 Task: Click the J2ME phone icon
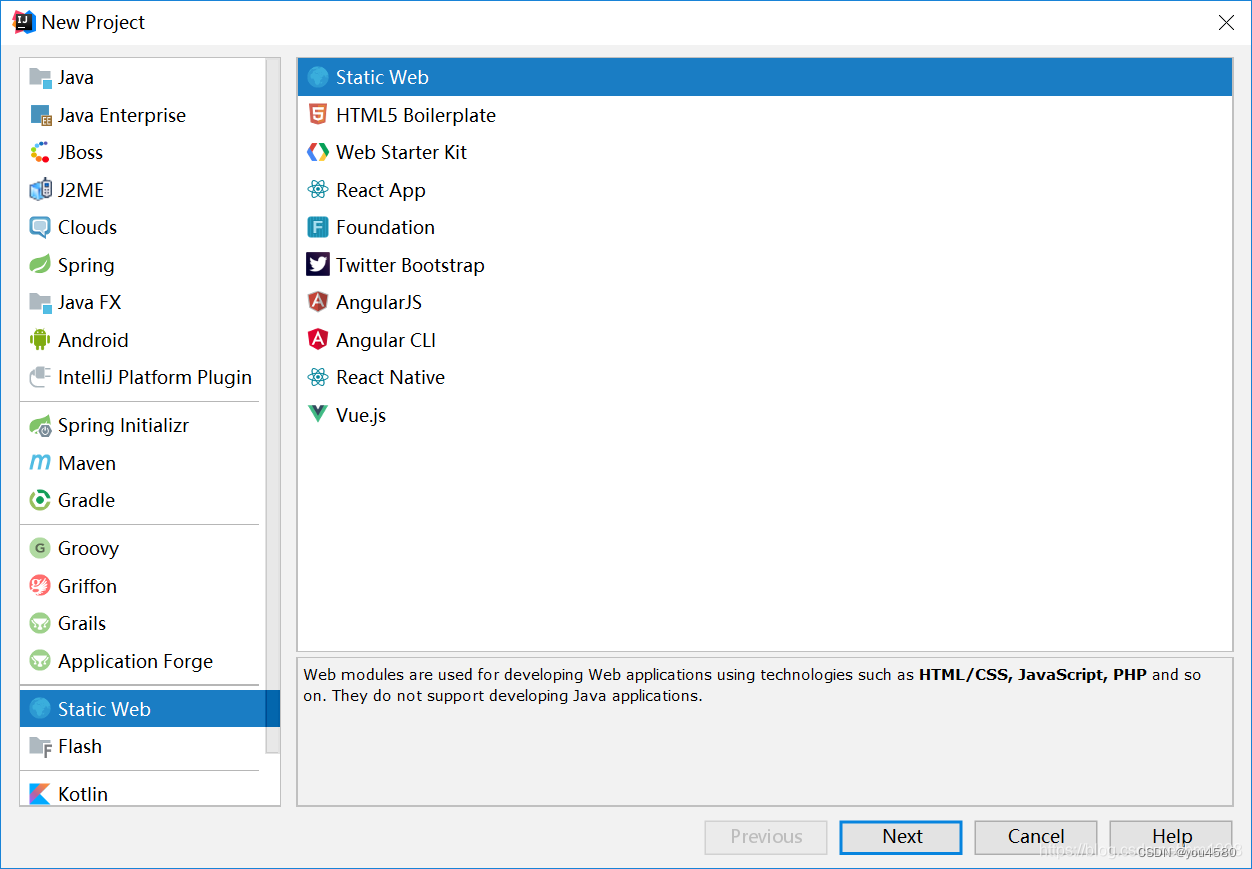(40, 190)
